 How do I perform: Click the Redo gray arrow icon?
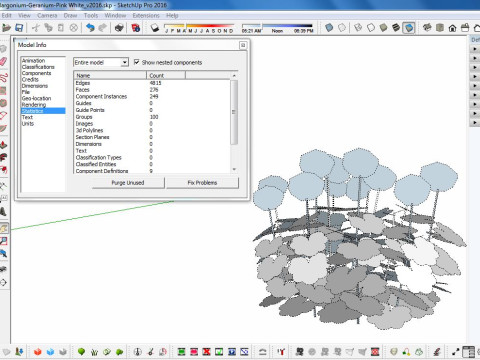(x=103, y=28)
